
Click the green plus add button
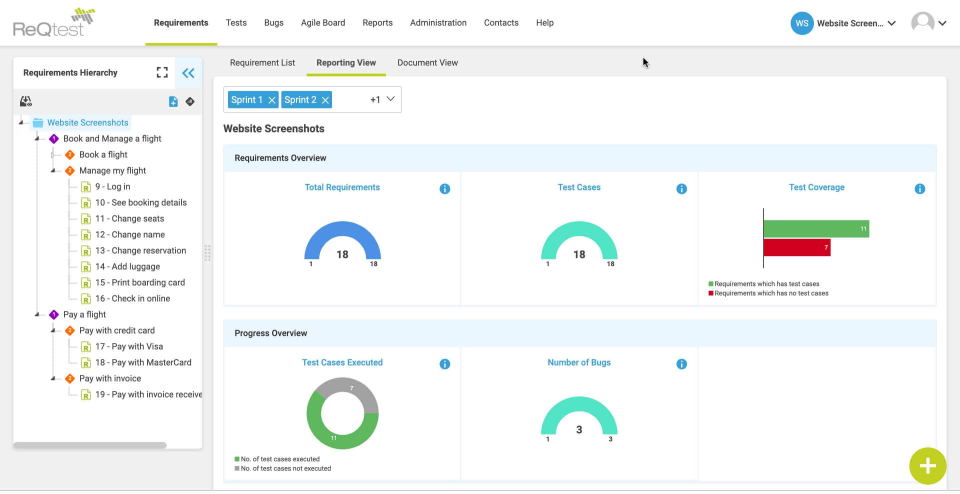[928, 466]
